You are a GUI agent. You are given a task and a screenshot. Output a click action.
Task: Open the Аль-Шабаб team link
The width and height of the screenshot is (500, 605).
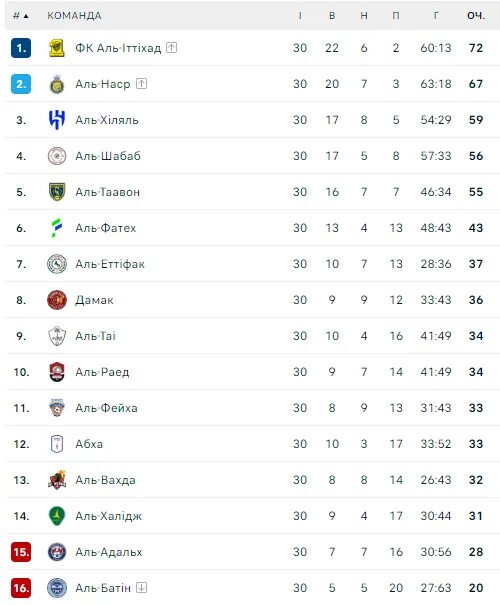(108, 156)
